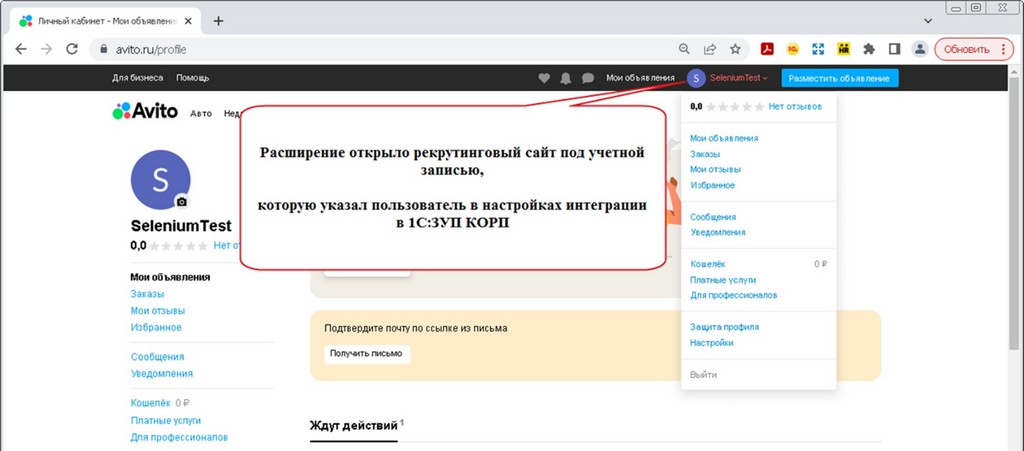Open Для профессионалов in left sidebar
This screenshot has height=451, width=1024.
coord(179,437)
